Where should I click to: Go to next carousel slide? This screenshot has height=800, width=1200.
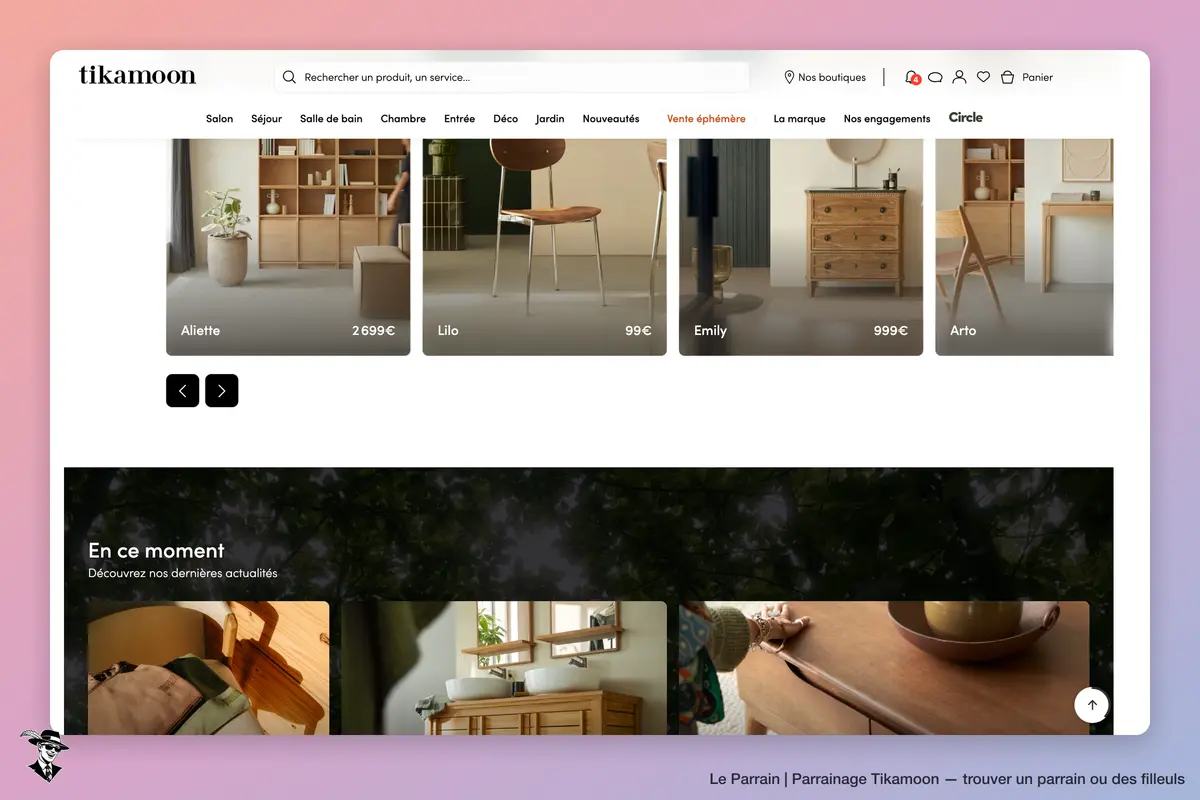(x=221, y=391)
